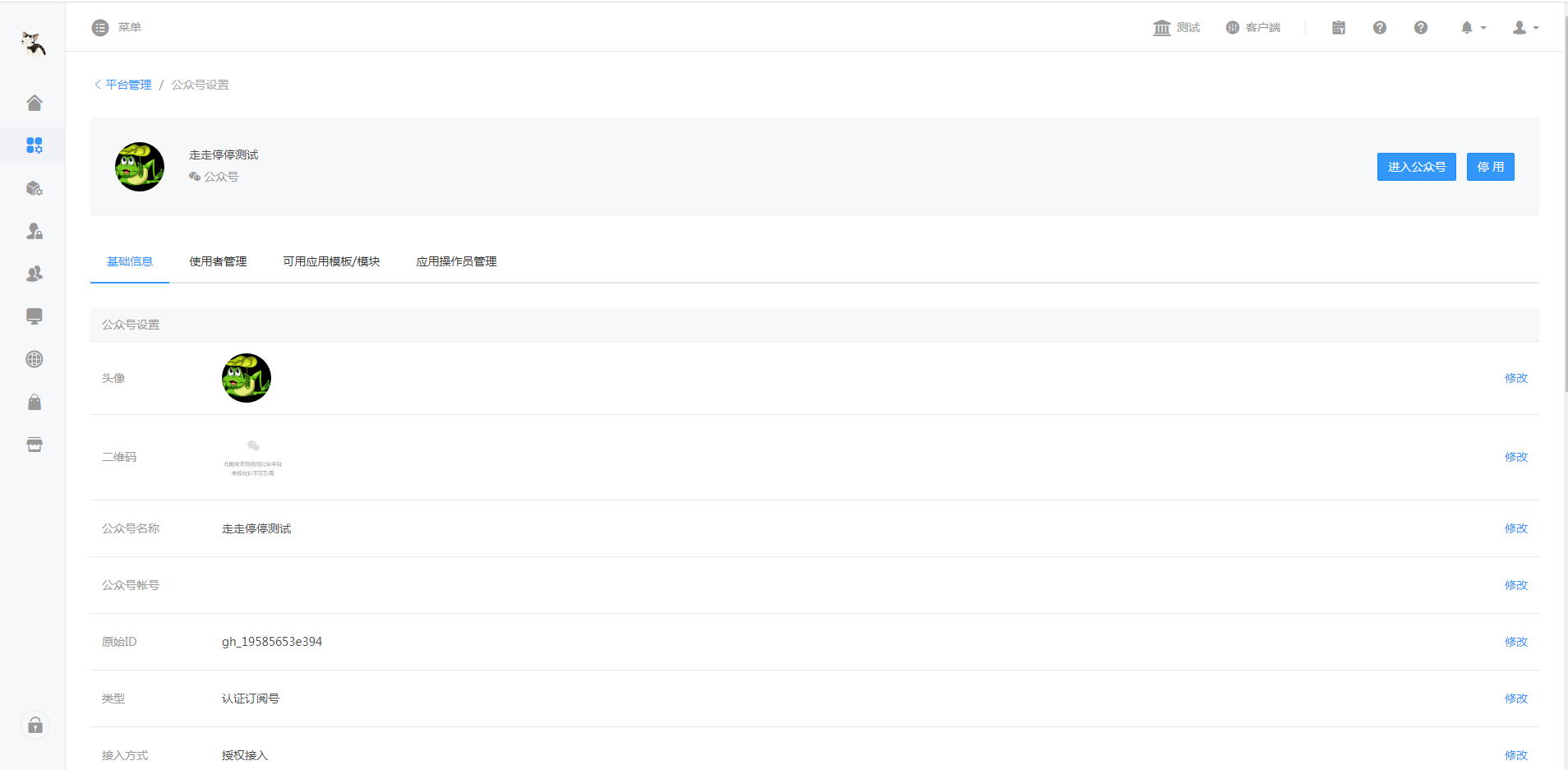Click the storefront icon in the sidebar
This screenshot has height=770, width=1568.
click(34, 445)
